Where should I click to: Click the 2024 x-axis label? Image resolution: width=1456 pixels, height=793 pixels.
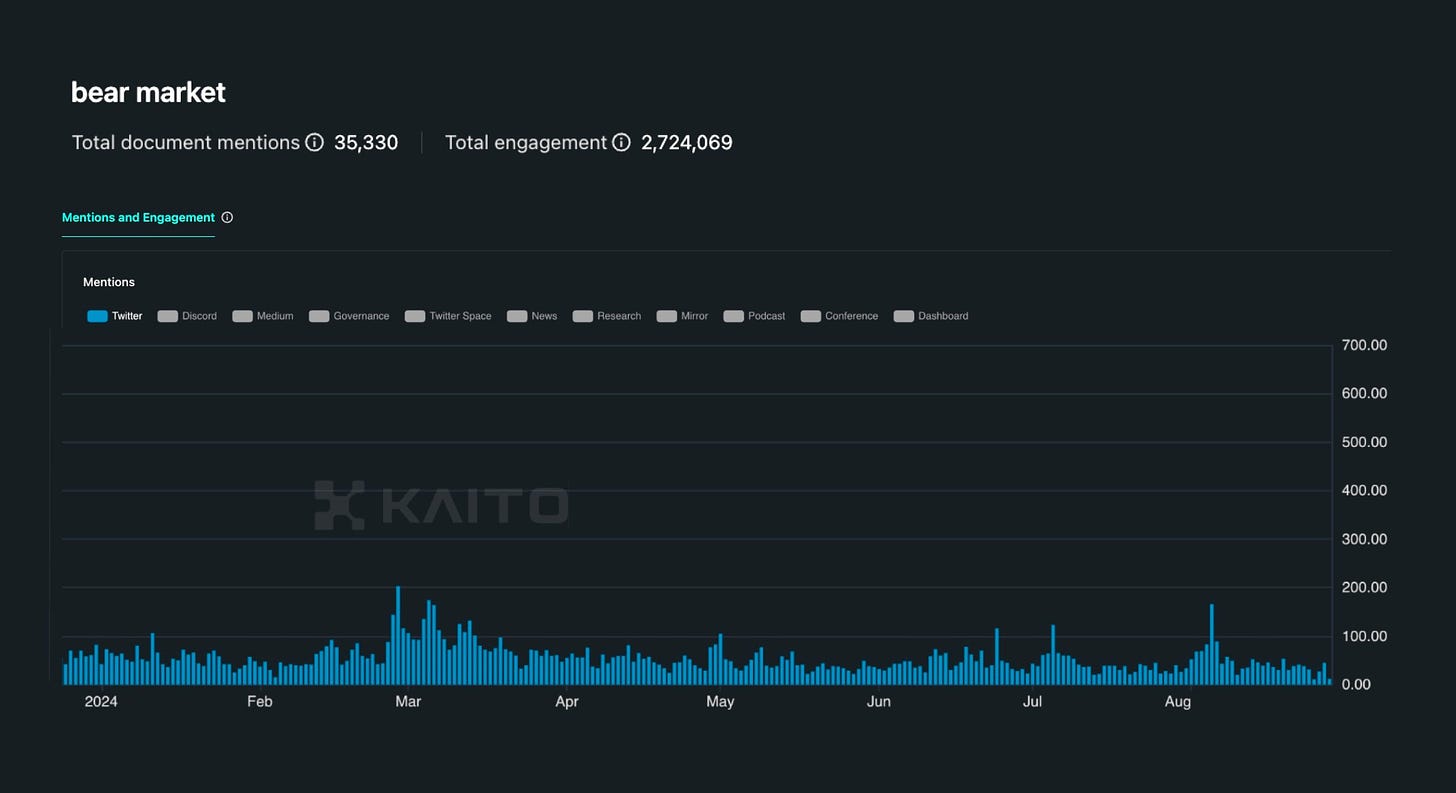click(x=101, y=702)
